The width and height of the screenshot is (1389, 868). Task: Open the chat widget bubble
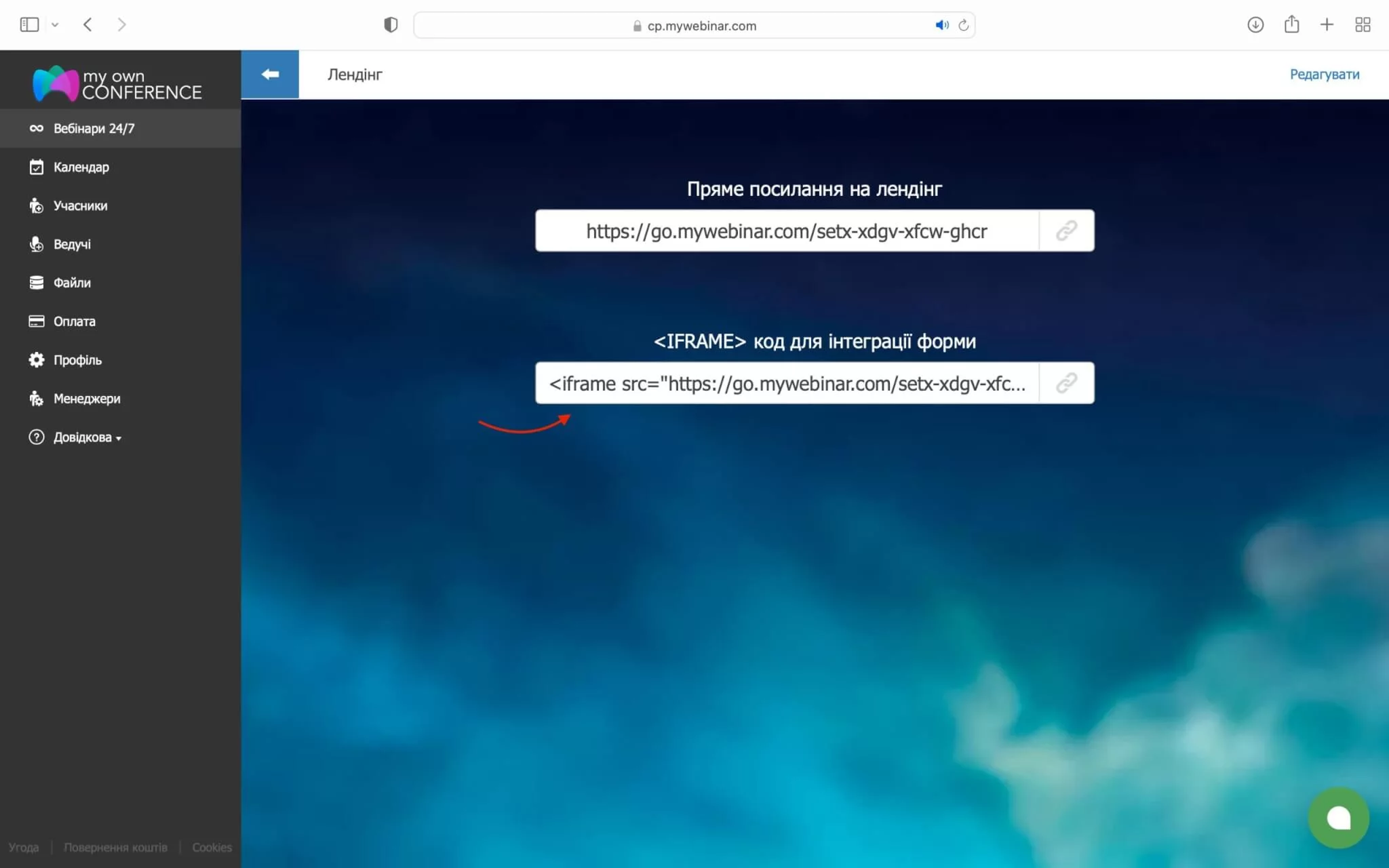pyautogui.click(x=1338, y=818)
